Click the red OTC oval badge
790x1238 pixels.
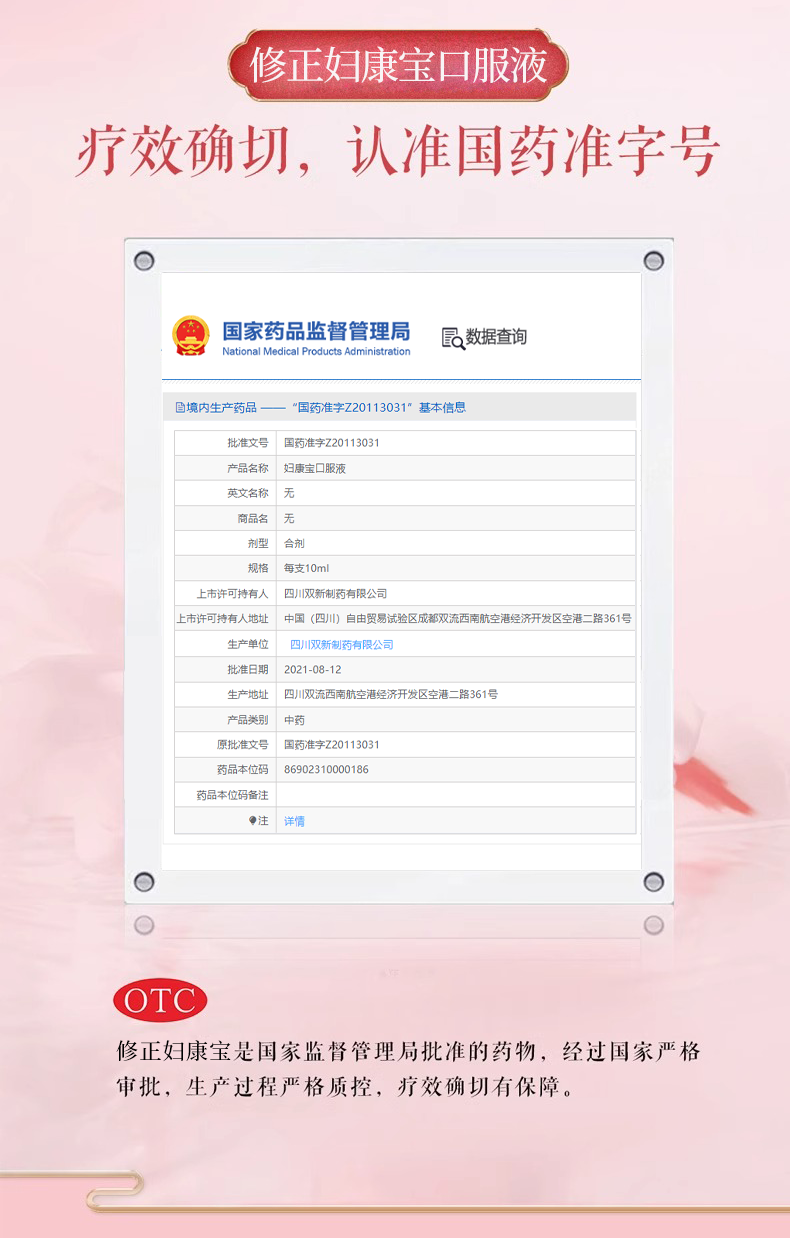[x=160, y=1001]
